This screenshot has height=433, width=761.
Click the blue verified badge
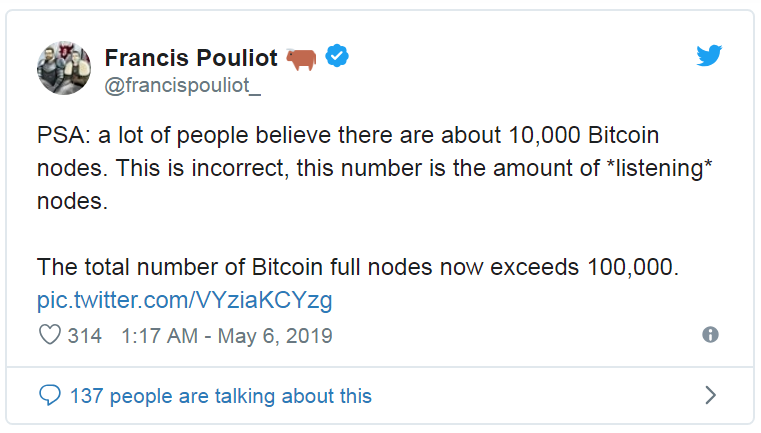(337, 57)
